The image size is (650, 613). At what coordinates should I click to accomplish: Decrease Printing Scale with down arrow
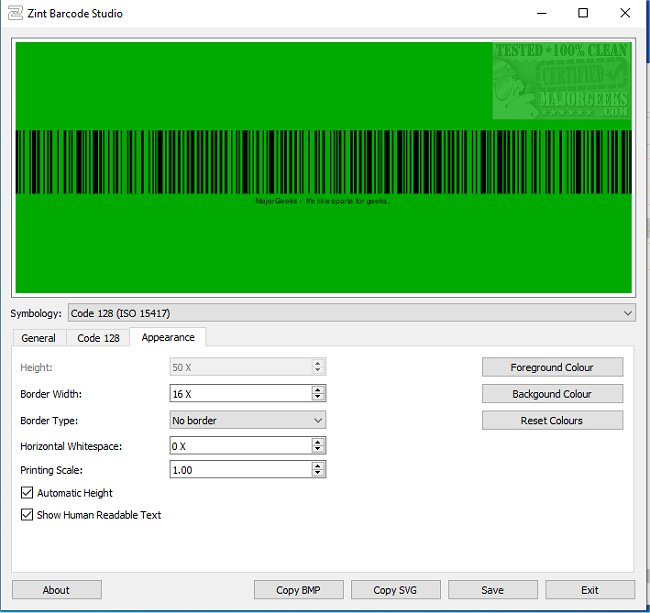coord(318,473)
